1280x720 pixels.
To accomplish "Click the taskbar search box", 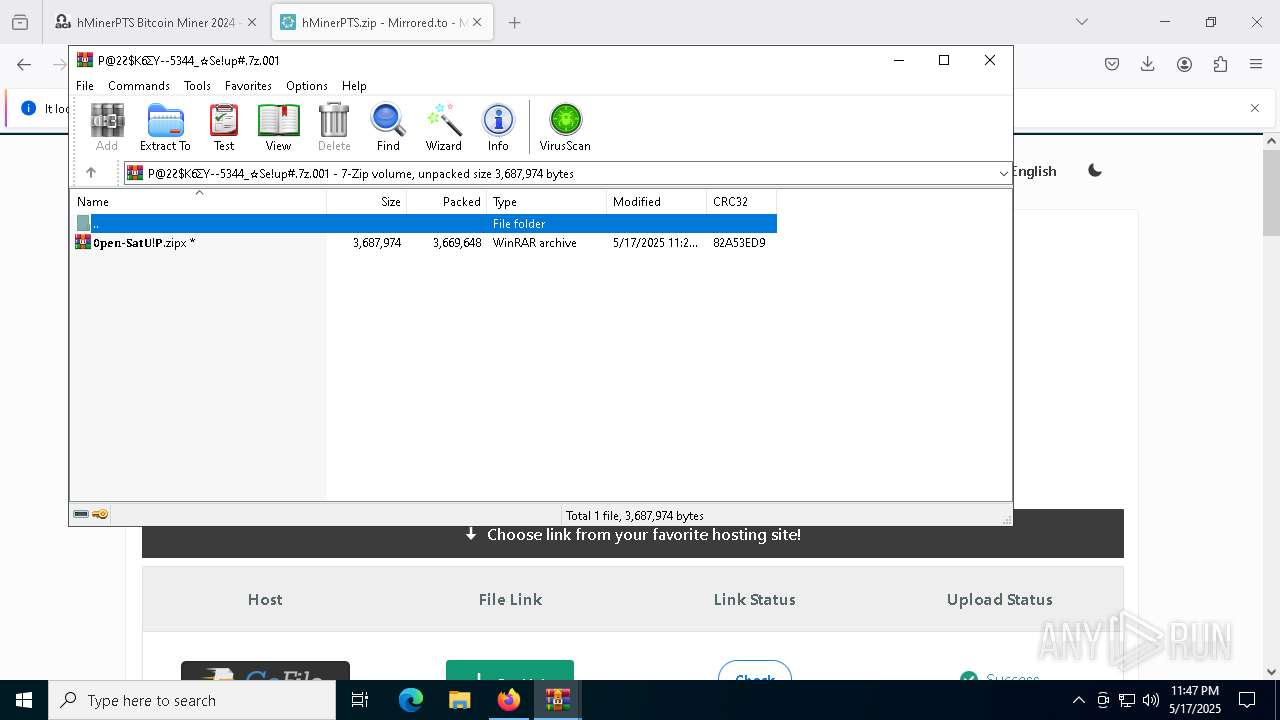I will pyautogui.click(x=192, y=700).
